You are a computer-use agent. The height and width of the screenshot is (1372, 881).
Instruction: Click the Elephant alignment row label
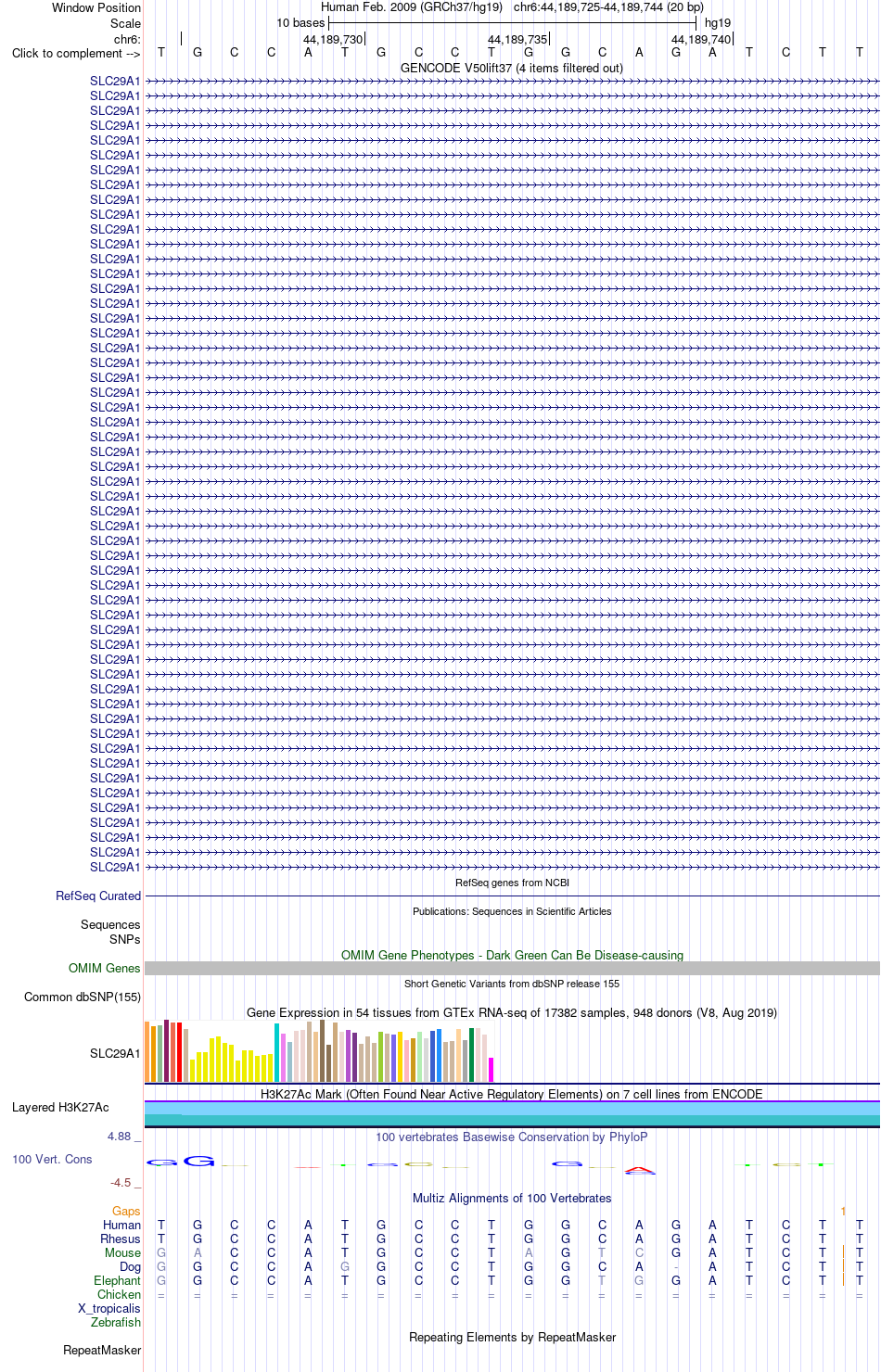[x=118, y=1280]
